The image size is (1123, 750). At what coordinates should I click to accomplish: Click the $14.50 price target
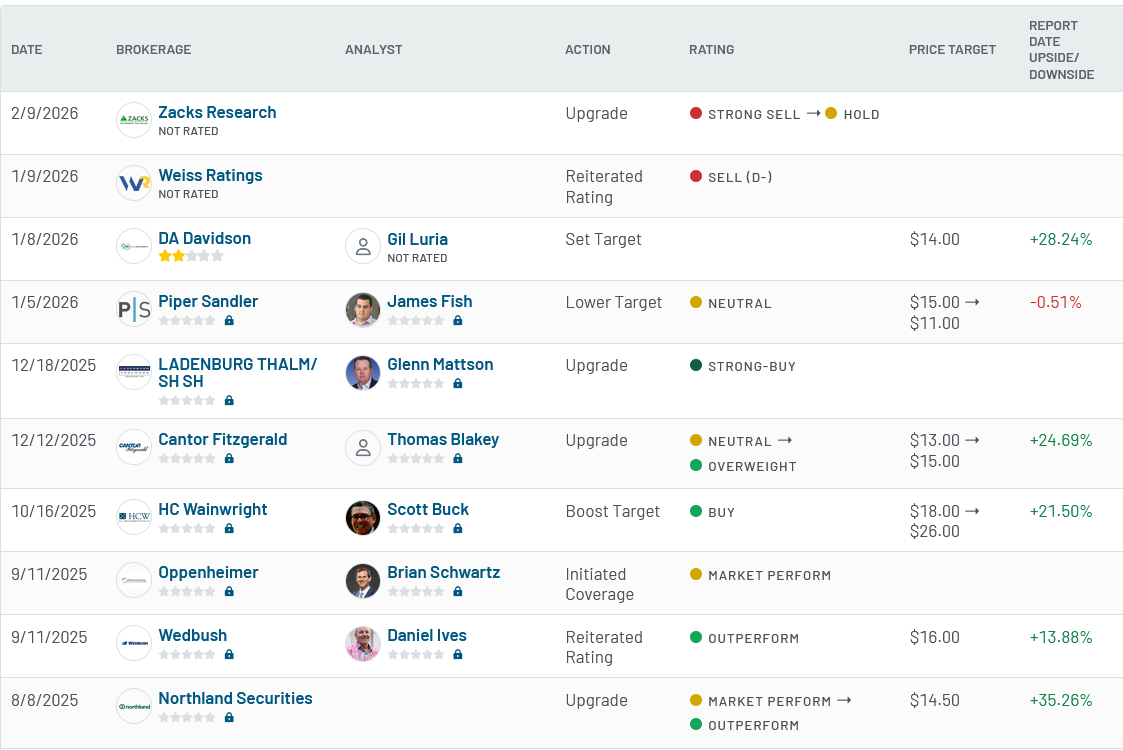pos(935,701)
